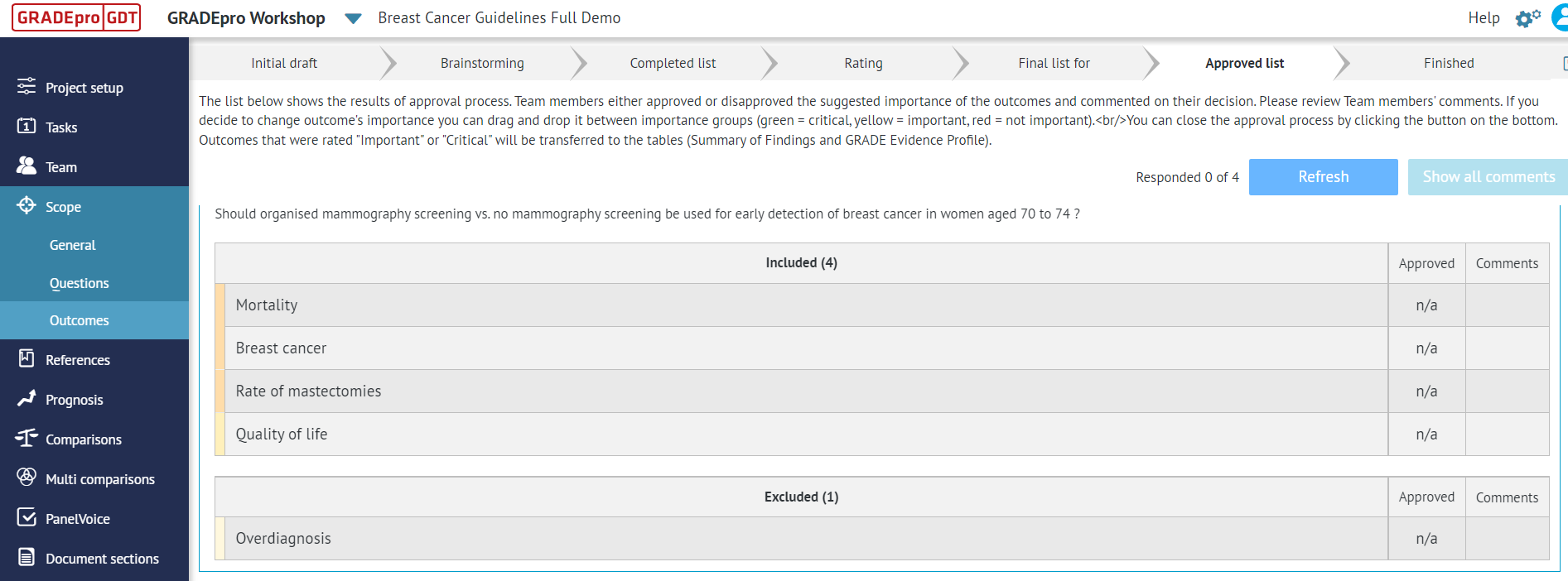This screenshot has width=1568, height=581.
Task: Select the Questions sub-section
Action: coord(79,282)
